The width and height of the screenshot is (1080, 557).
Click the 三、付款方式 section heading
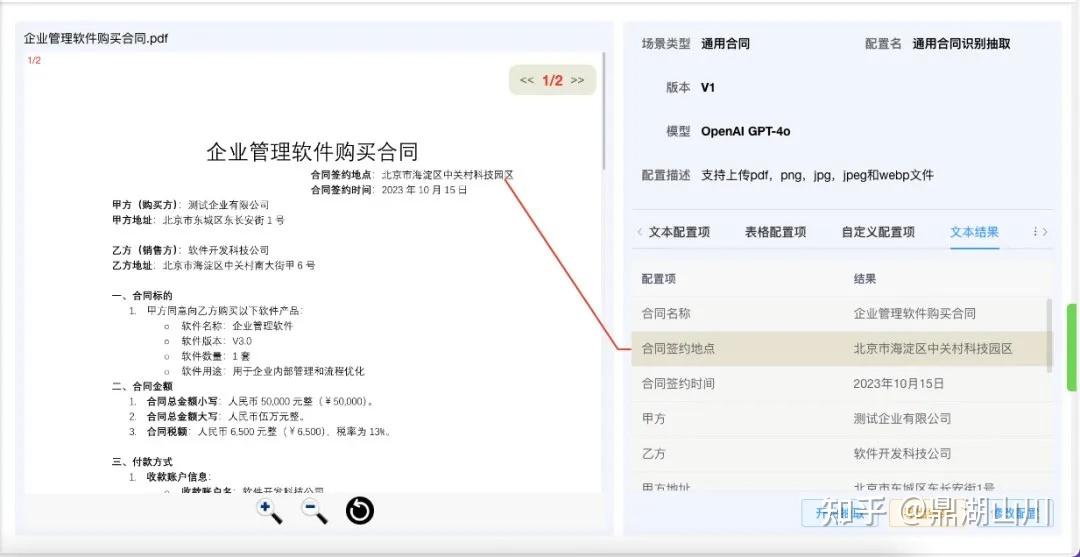(x=142, y=461)
